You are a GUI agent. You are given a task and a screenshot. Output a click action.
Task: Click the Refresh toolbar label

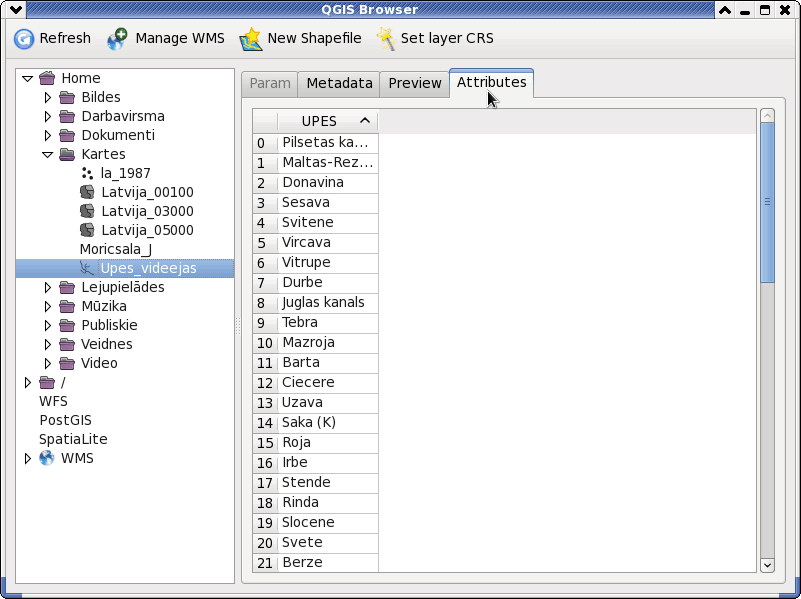tap(65, 38)
